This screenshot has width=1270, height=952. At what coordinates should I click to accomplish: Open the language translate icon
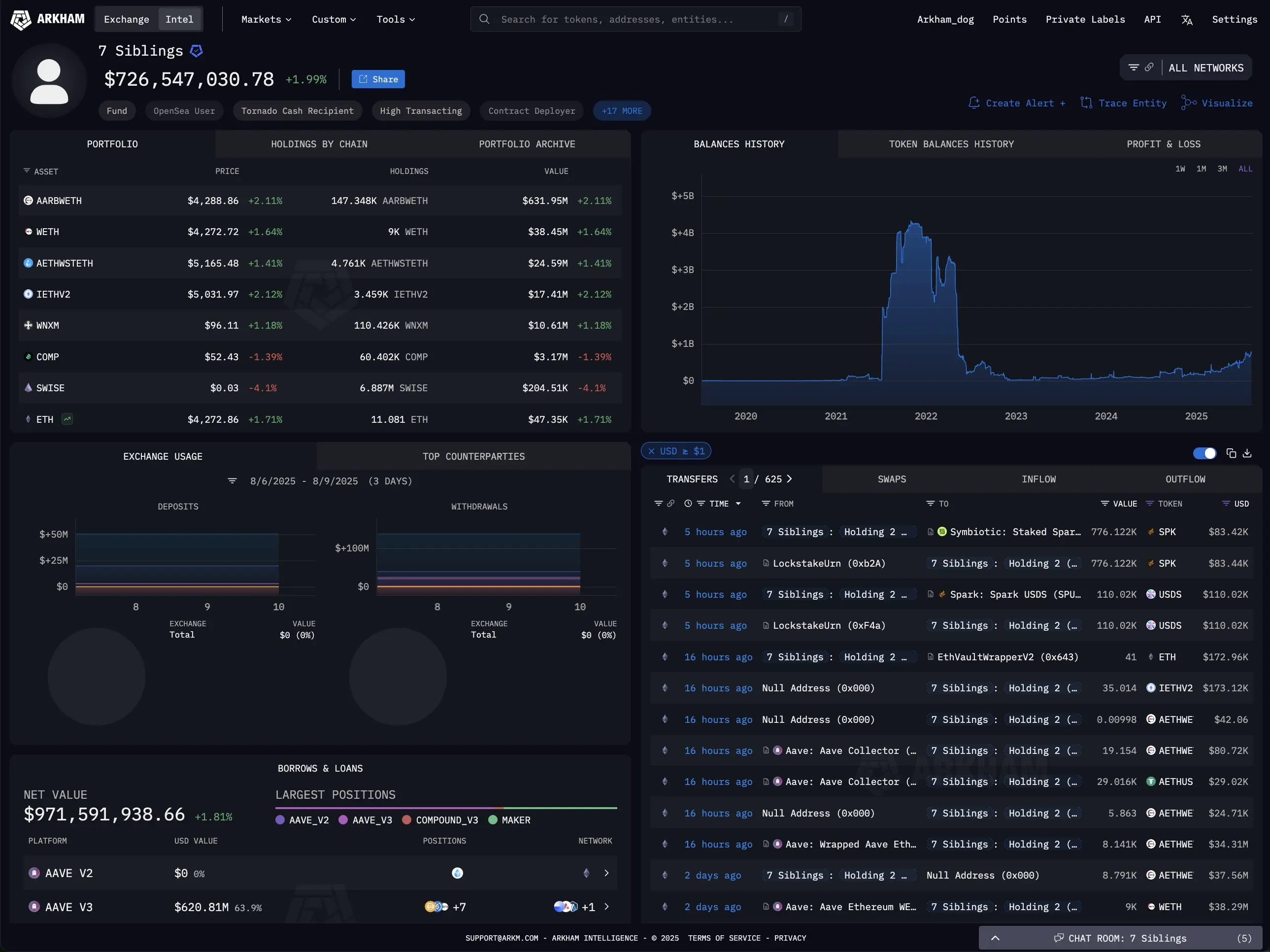tap(1187, 20)
